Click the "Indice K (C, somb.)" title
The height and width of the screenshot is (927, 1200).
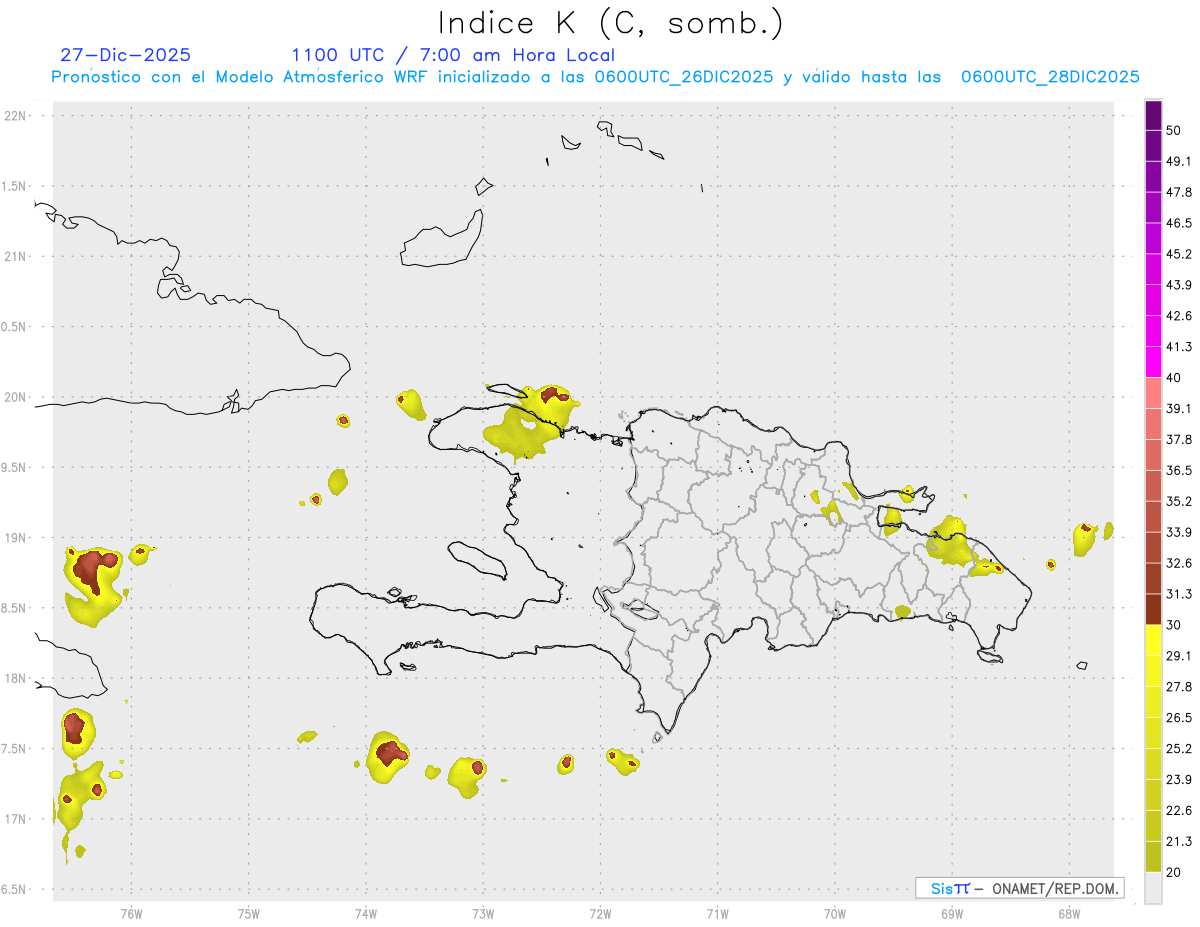coord(610,24)
